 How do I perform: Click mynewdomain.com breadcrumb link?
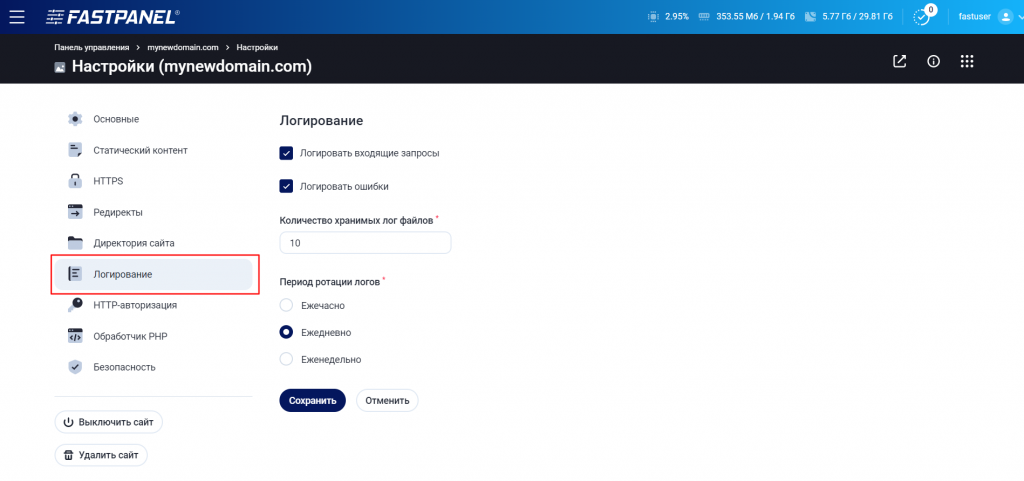pos(183,48)
